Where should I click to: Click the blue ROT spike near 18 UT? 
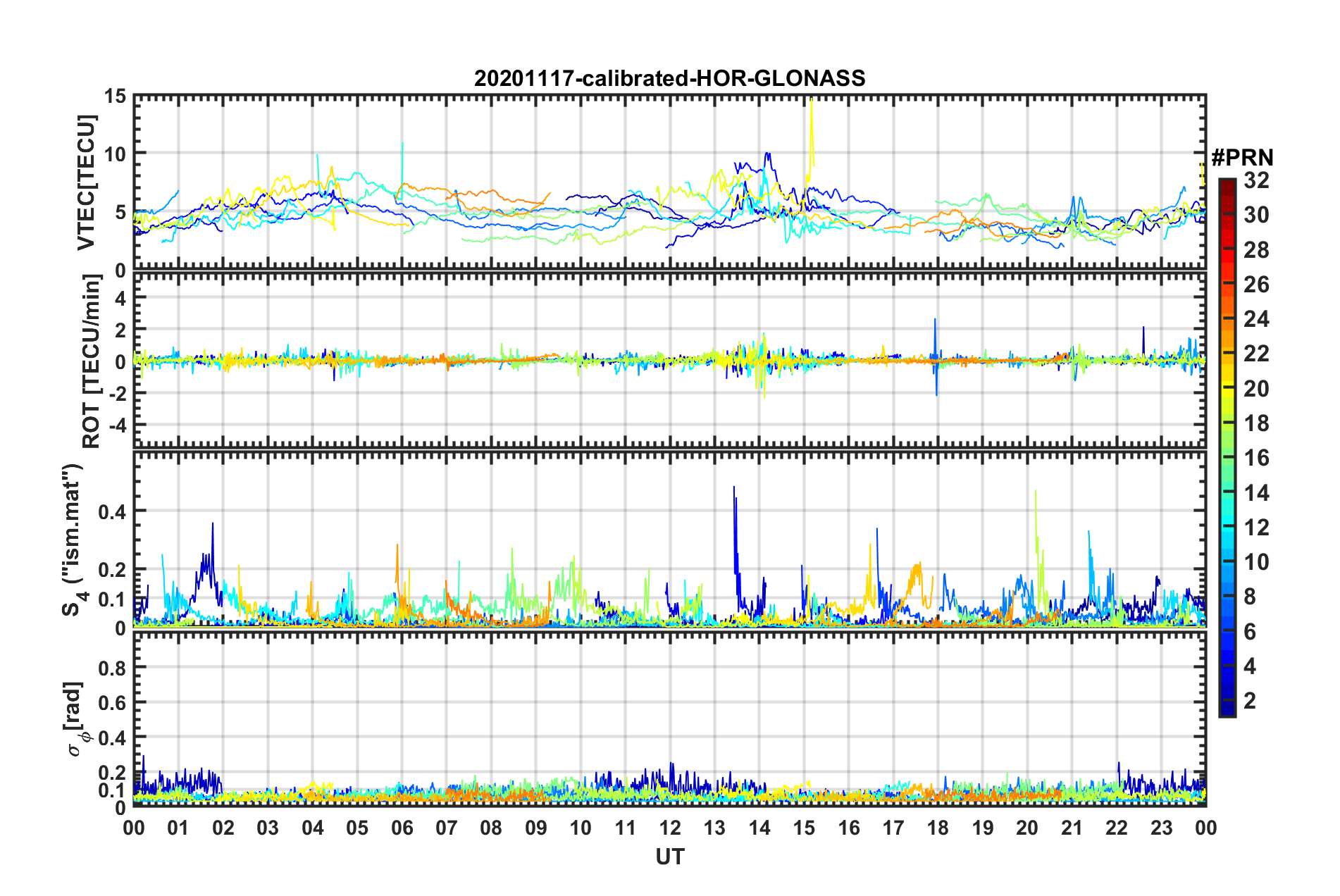click(936, 356)
